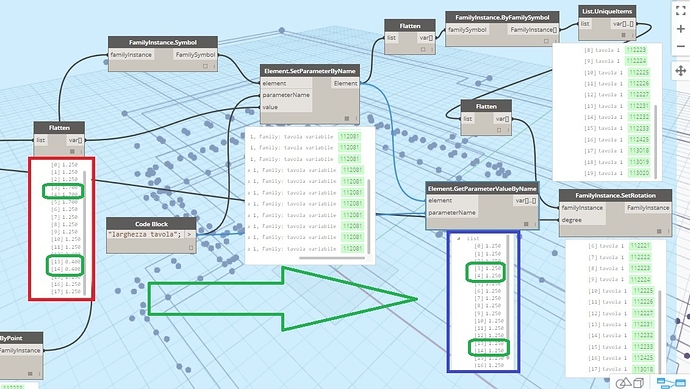The width and height of the screenshot is (690, 389).
Task: Click the horizontal scrollbar in SetParameterByName preview
Action: coord(331,258)
